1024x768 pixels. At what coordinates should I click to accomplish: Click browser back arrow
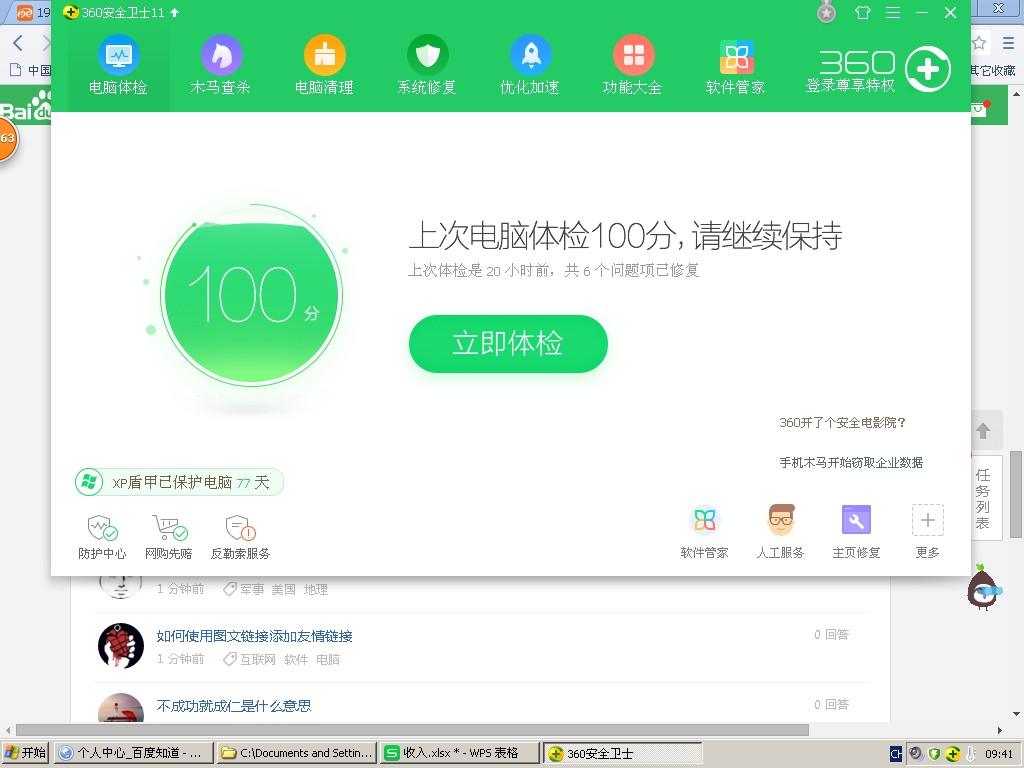click(x=18, y=43)
